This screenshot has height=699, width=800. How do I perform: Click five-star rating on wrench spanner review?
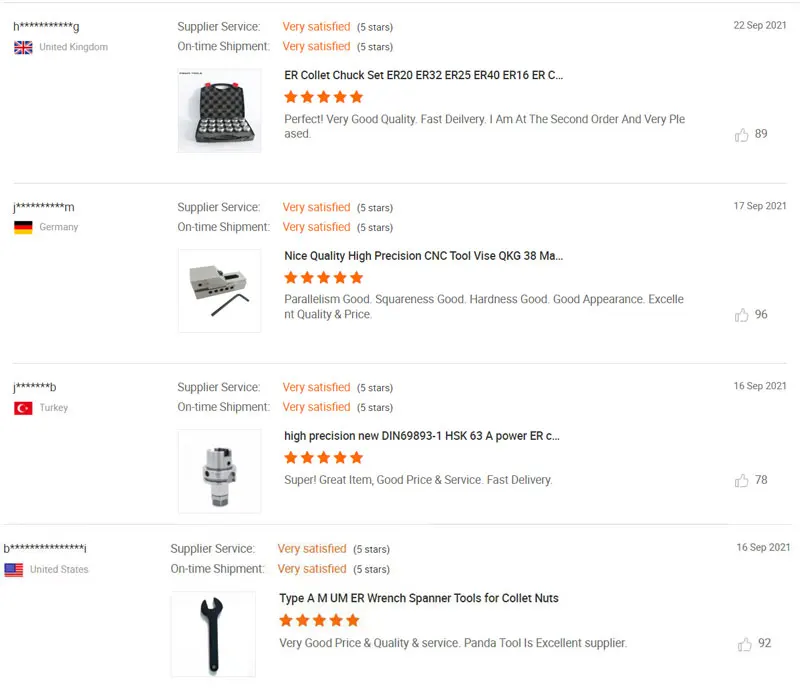318,620
